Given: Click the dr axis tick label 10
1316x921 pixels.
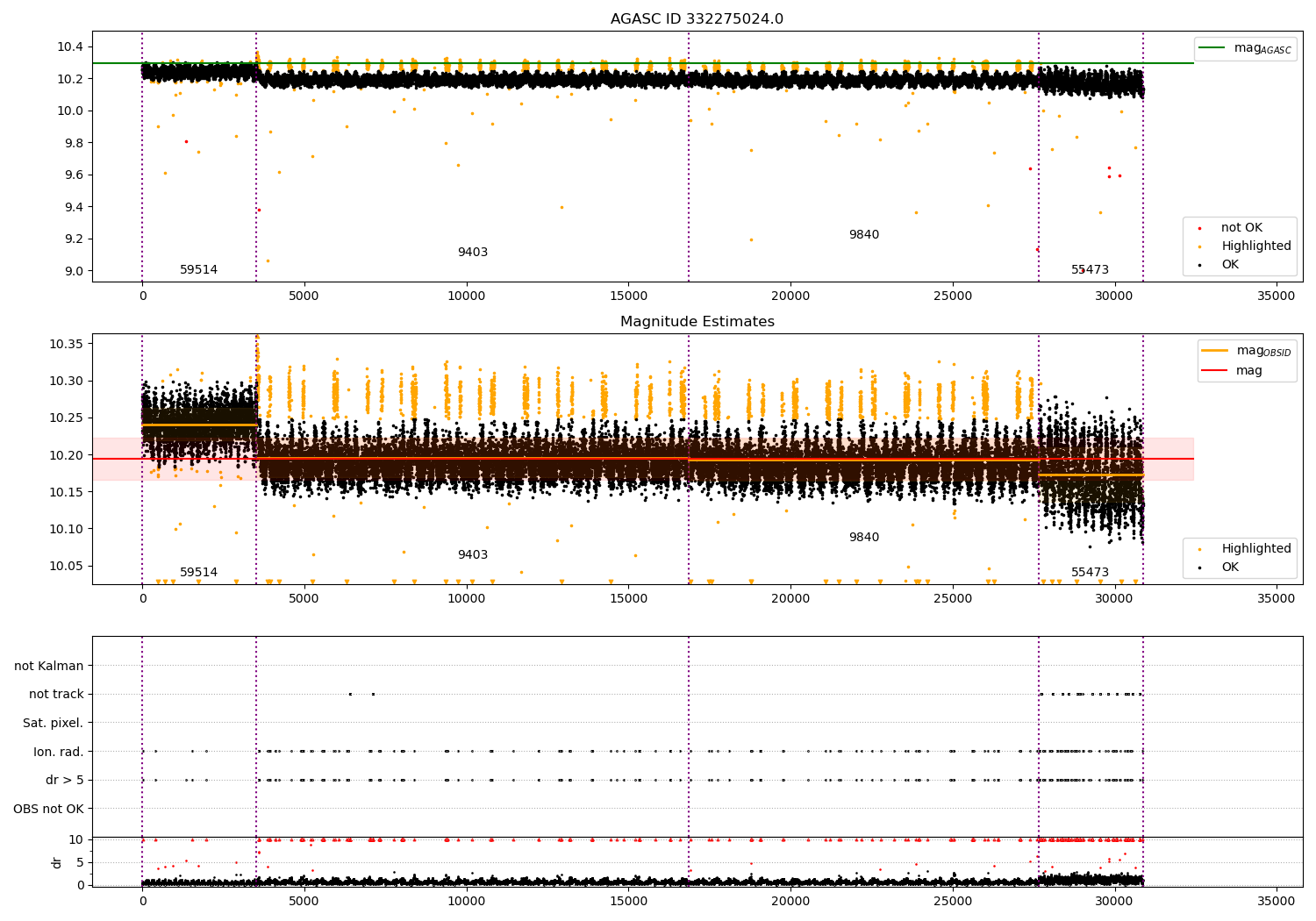Looking at the screenshot, I should (x=76, y=839).
